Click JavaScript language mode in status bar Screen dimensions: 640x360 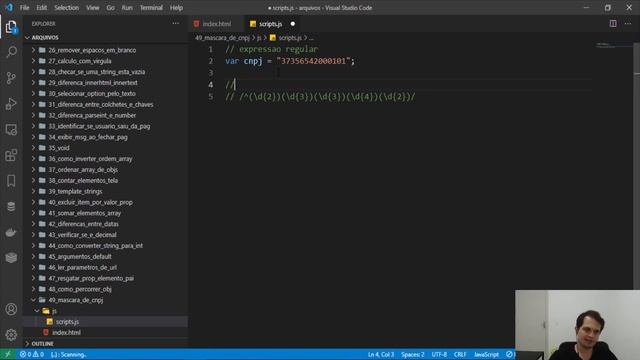486,354
